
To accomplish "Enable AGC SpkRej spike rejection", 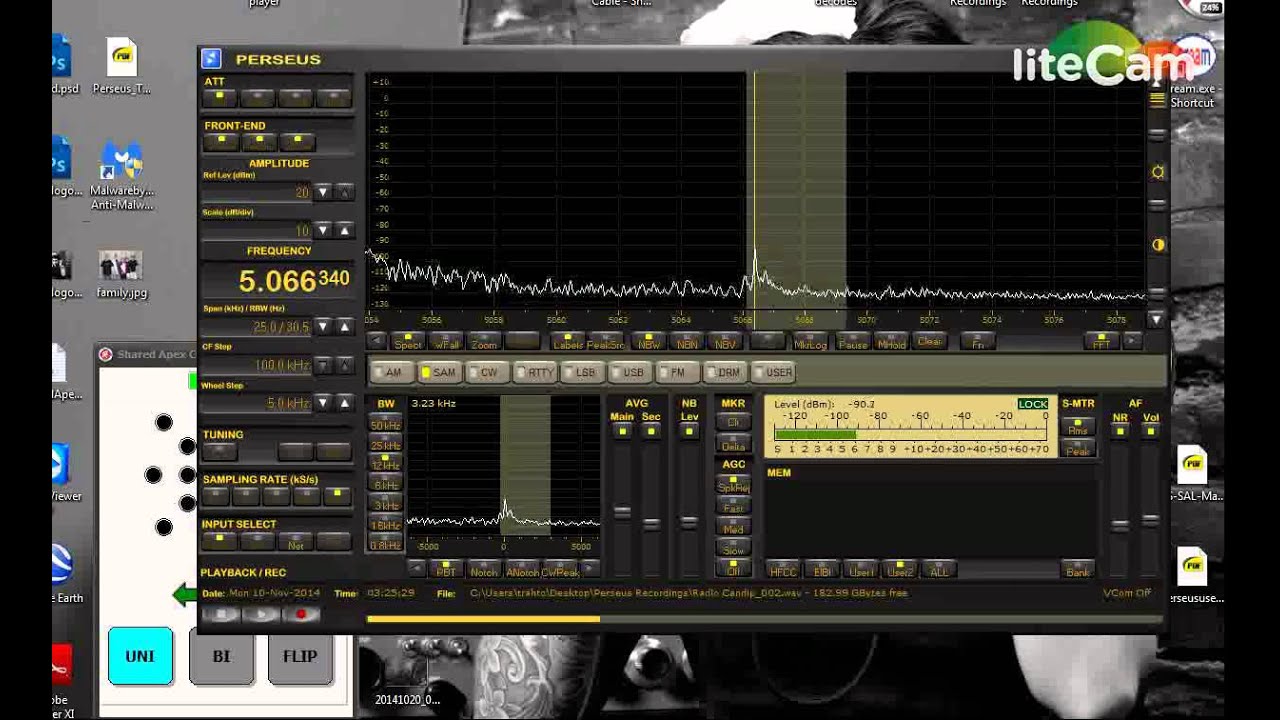I will pyautogui.click(x=733, y=486).
